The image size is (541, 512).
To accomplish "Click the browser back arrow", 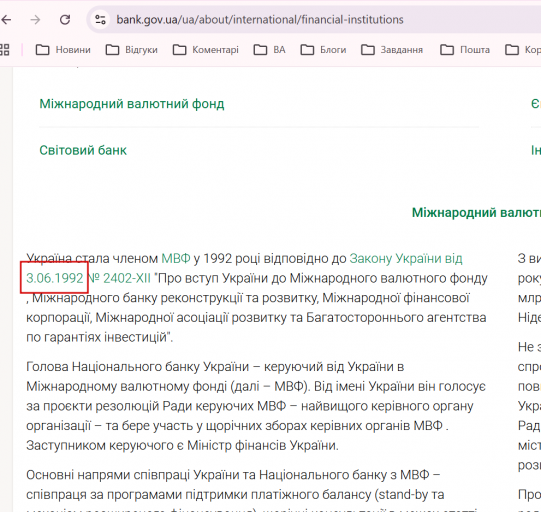I will 6,20.
